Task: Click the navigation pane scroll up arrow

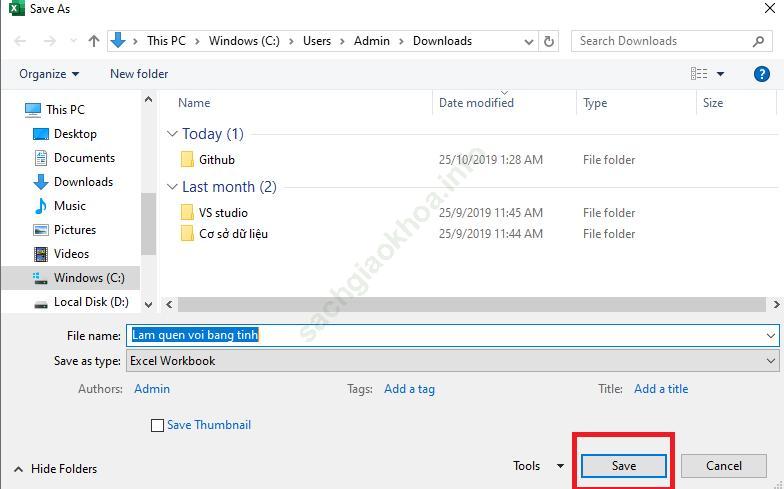Action: pyautogui.click(x=148, y=100)
